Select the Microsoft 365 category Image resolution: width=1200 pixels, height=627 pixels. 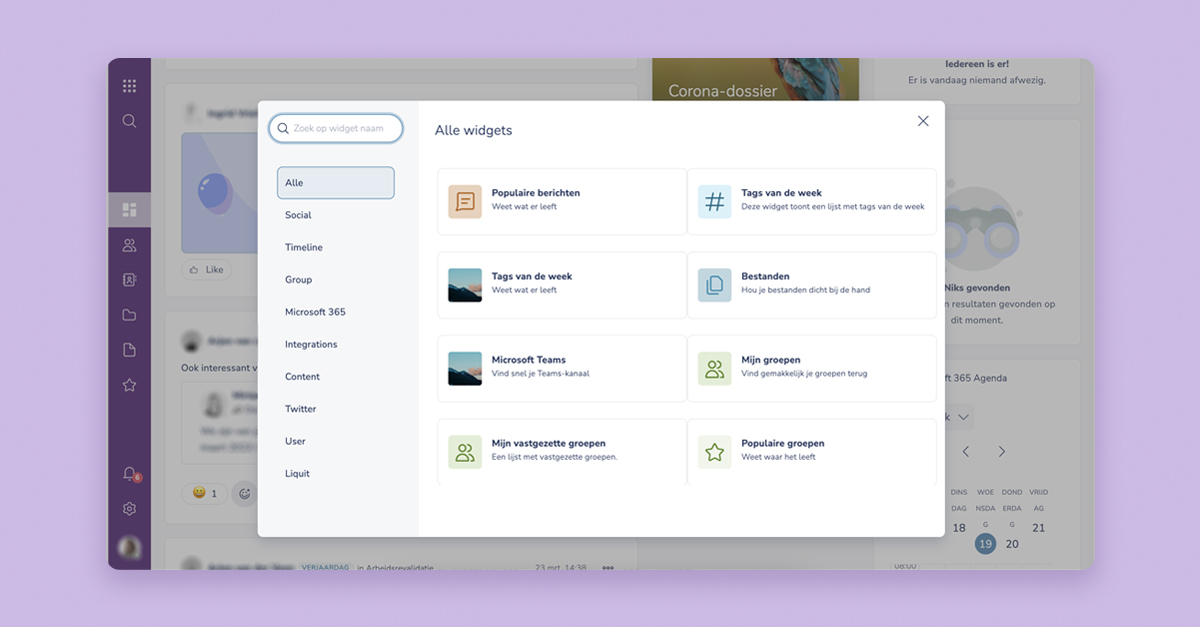click(x=315, y=312)
